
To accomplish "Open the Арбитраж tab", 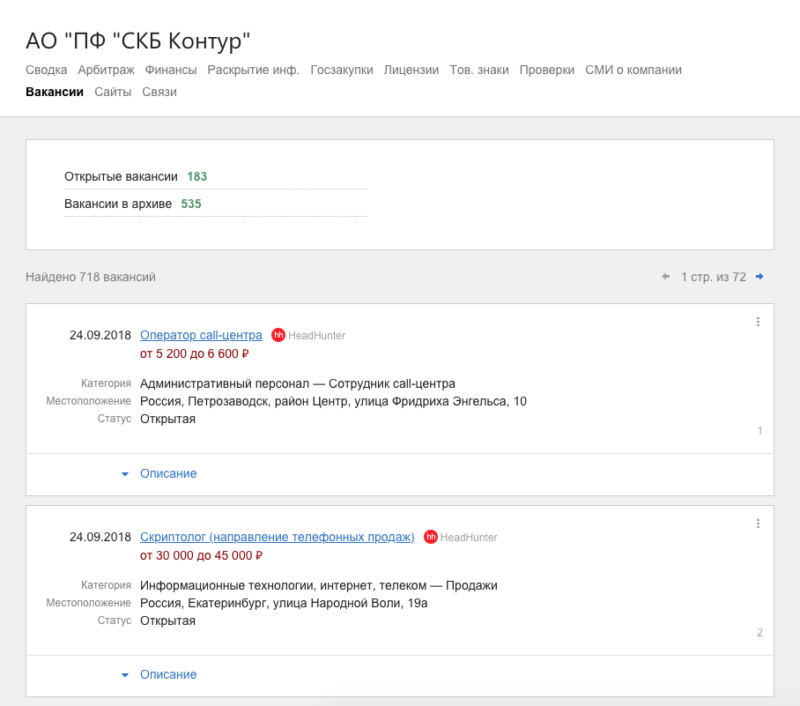I will pyautogui.click(x=106, y=70).
